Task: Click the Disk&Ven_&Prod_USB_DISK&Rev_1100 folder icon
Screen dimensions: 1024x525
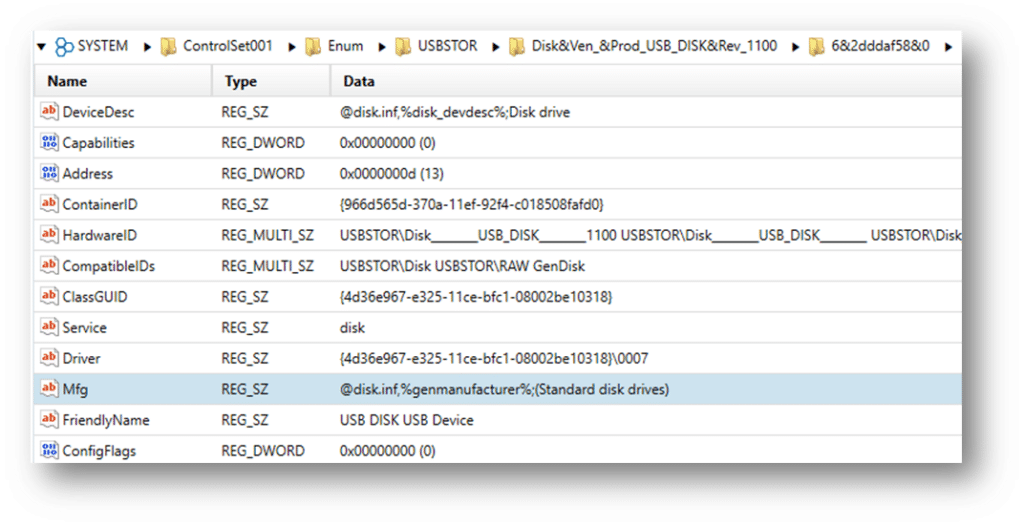Action: [x=517, y=46]
